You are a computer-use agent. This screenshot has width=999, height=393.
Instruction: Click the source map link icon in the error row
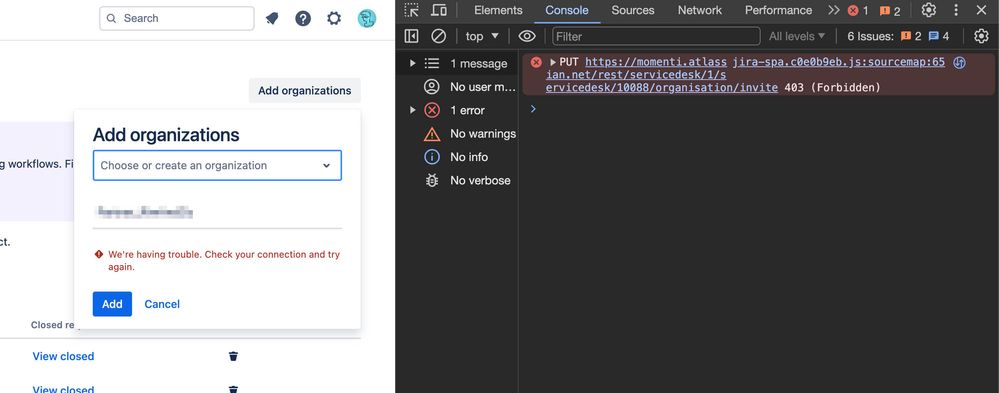(x=960, y=62)
